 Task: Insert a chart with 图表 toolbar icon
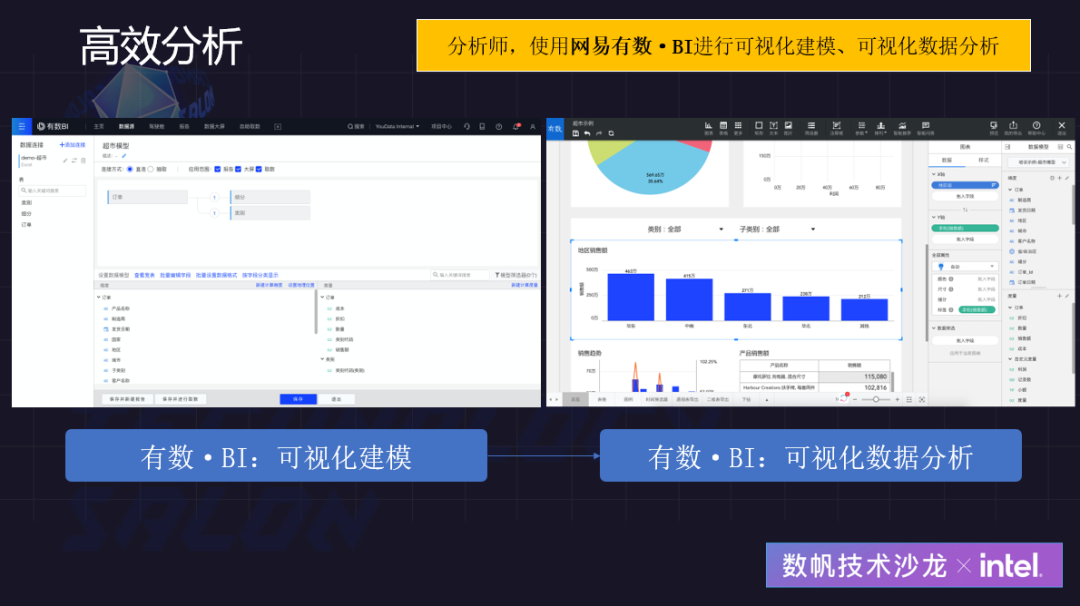[x=708, y=128]
